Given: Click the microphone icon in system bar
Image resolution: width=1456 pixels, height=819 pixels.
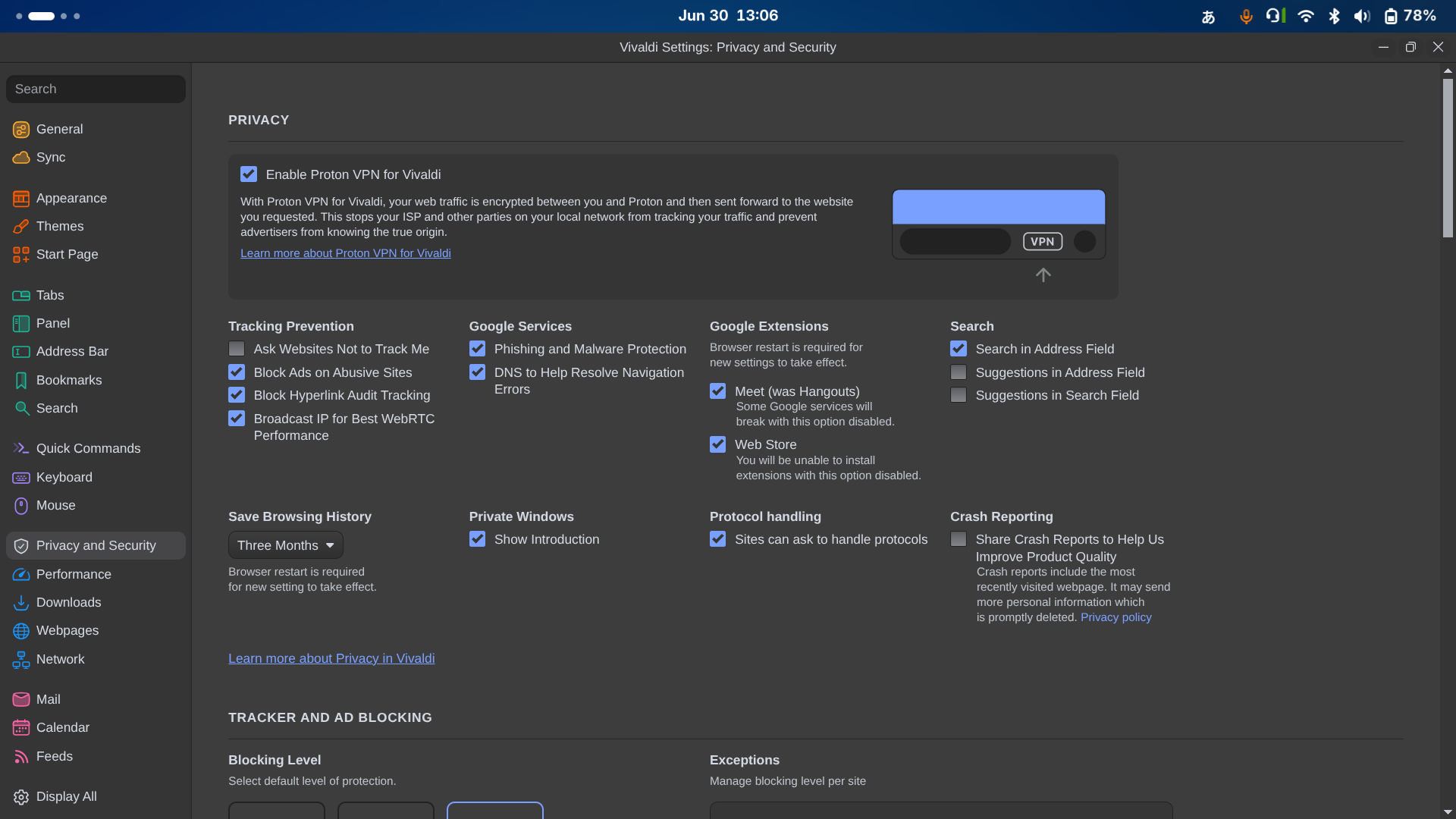Looking at the screenshot, I should (x=1246, y=16).
